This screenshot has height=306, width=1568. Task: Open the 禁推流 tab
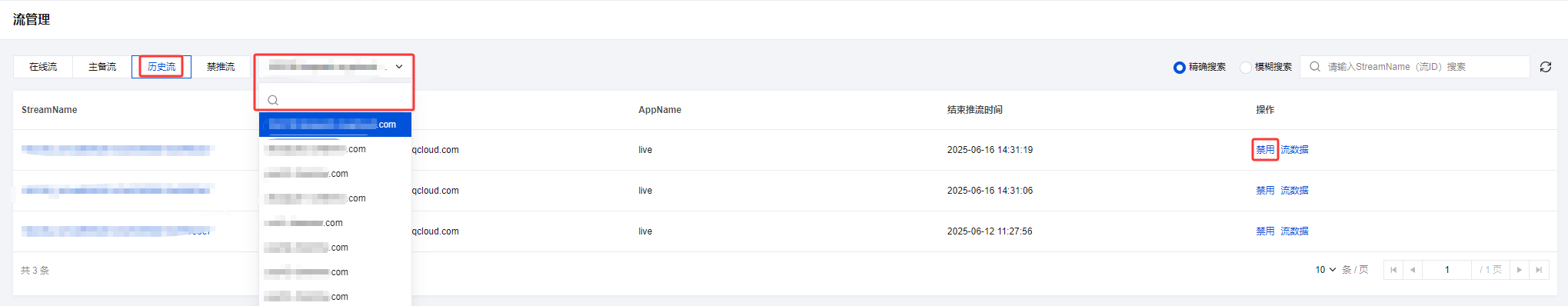click(221, 67)
